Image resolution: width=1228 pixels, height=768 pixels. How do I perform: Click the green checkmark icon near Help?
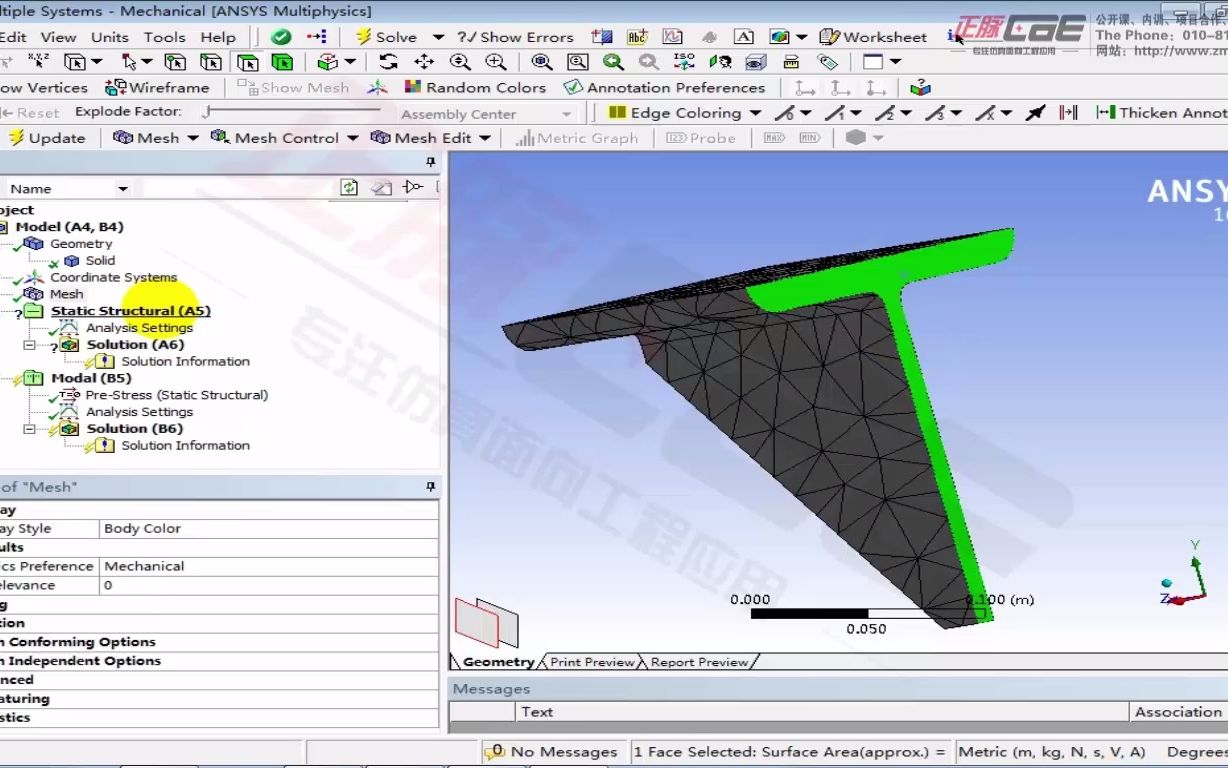click(x=281, y=37)
